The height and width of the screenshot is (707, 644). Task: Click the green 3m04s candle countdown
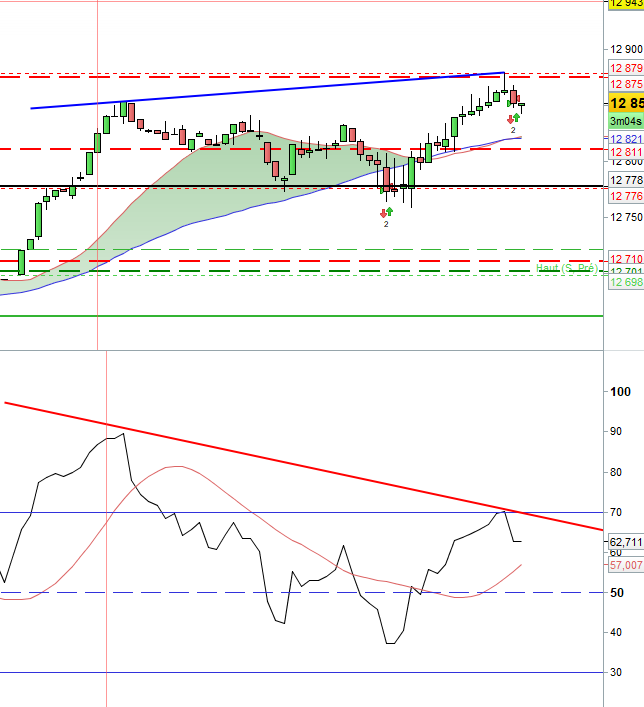[626, 121]
